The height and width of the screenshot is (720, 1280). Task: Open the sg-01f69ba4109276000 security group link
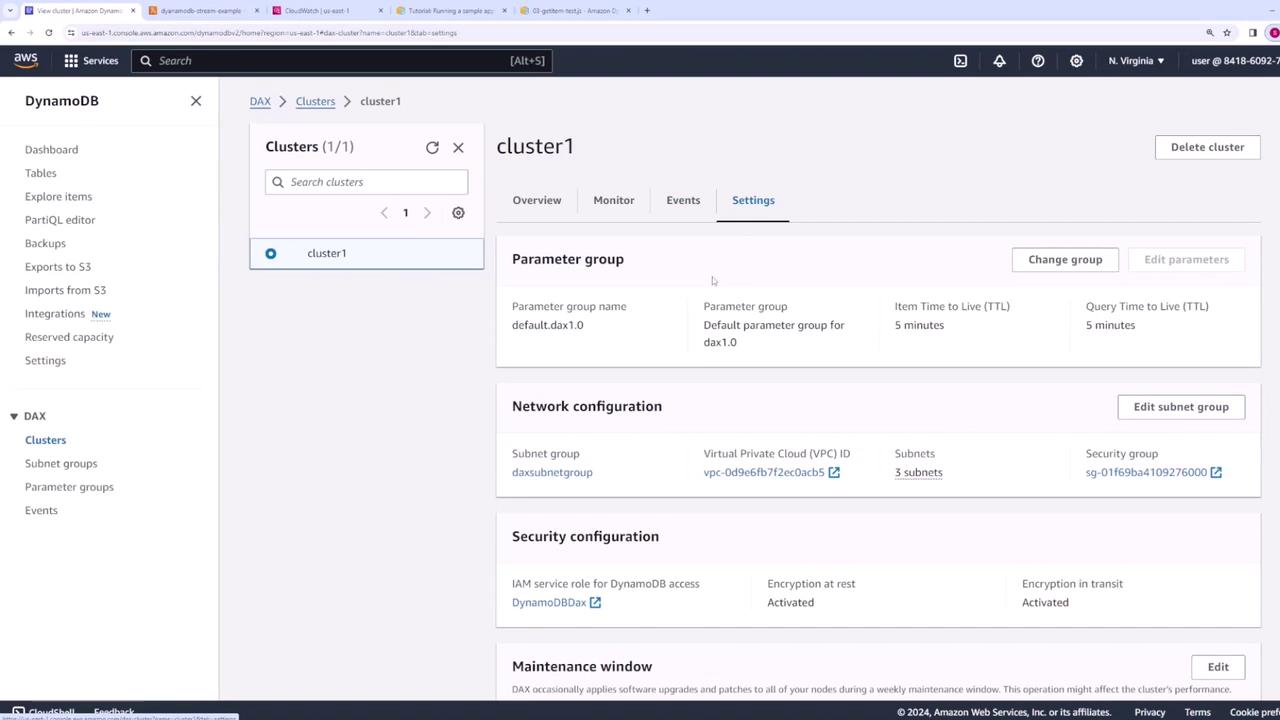pos(1146,473)
